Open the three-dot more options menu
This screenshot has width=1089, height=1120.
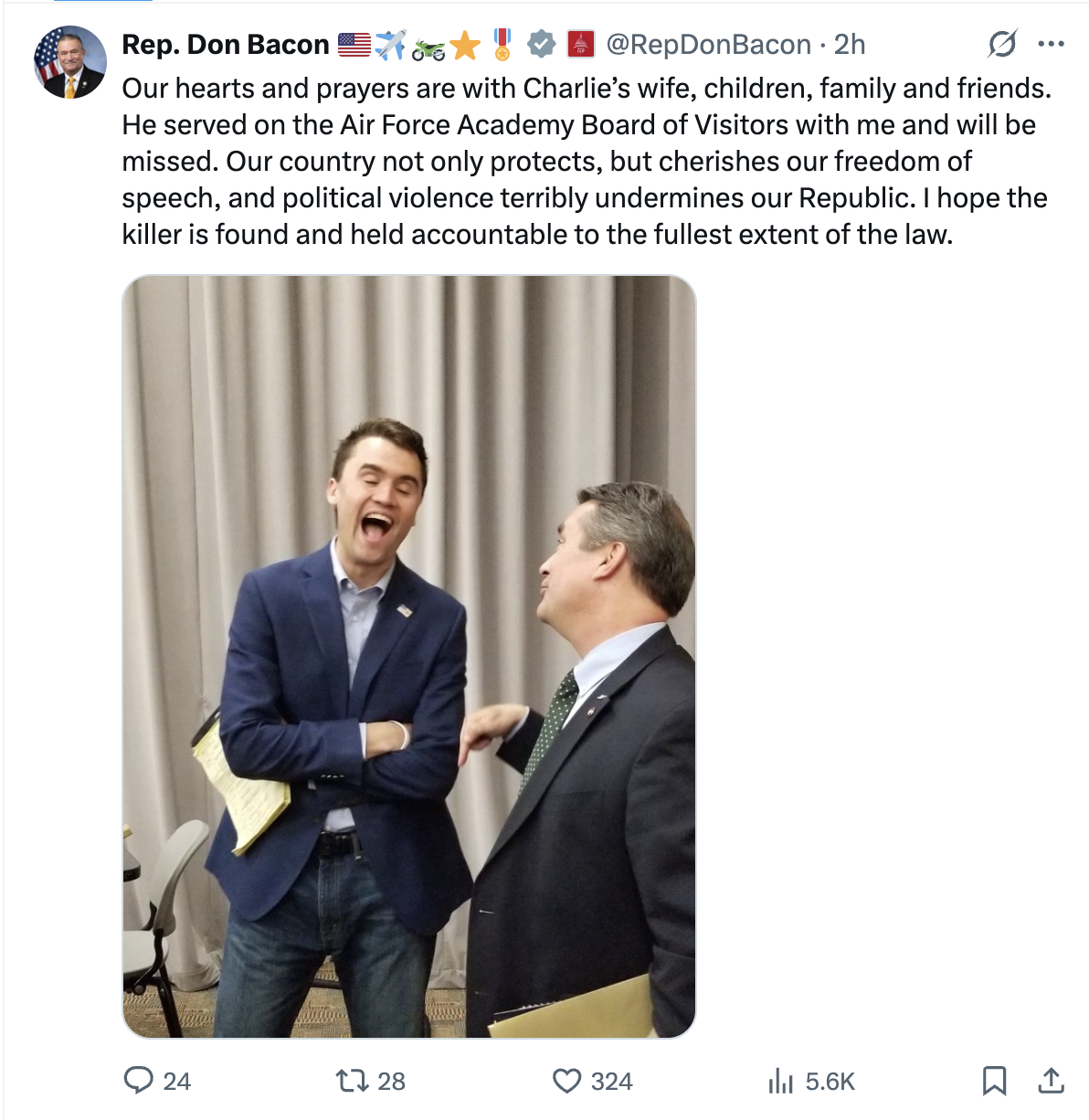point(1052,44)
